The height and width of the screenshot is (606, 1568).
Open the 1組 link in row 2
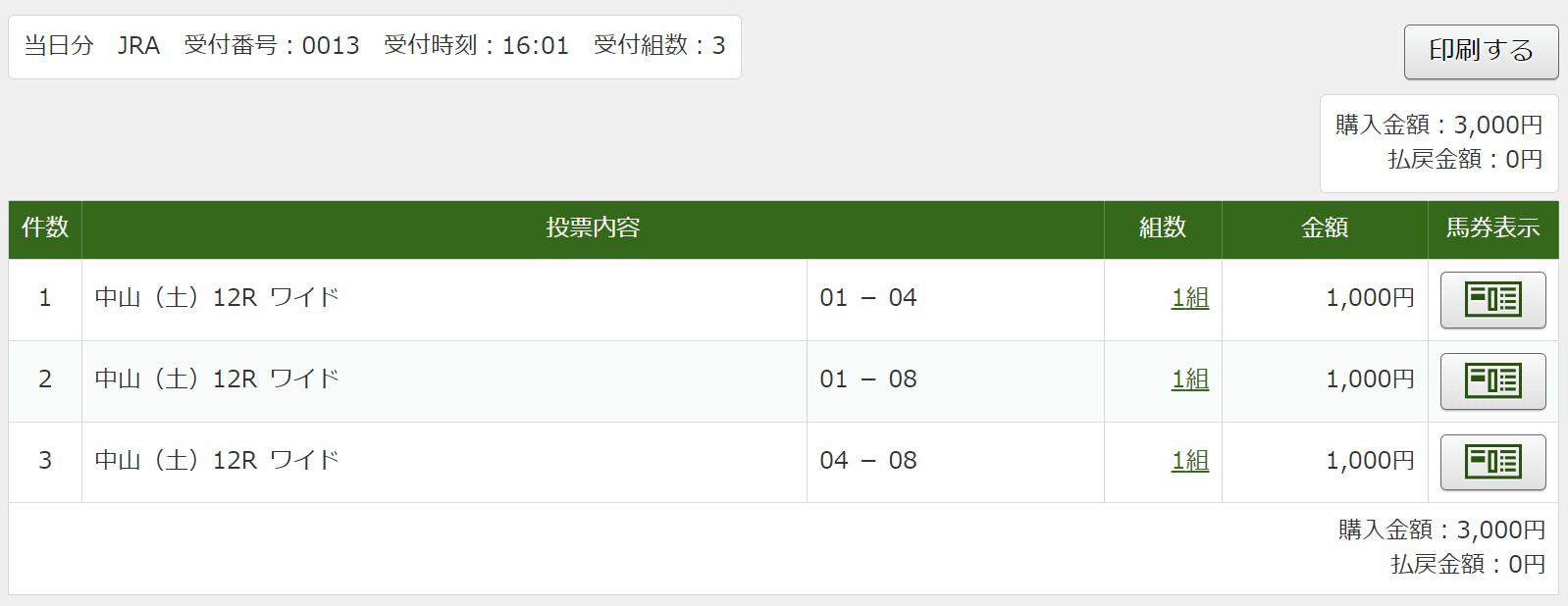coord(1189,379)
